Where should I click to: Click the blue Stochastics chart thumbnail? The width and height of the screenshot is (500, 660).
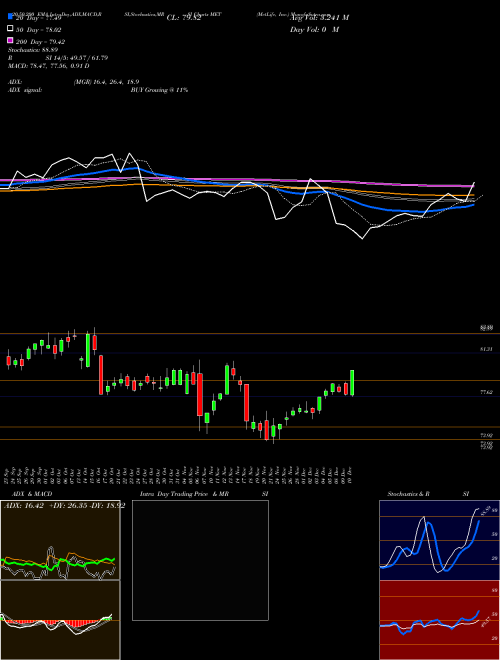pyautogui.click(x=439, y=540)
